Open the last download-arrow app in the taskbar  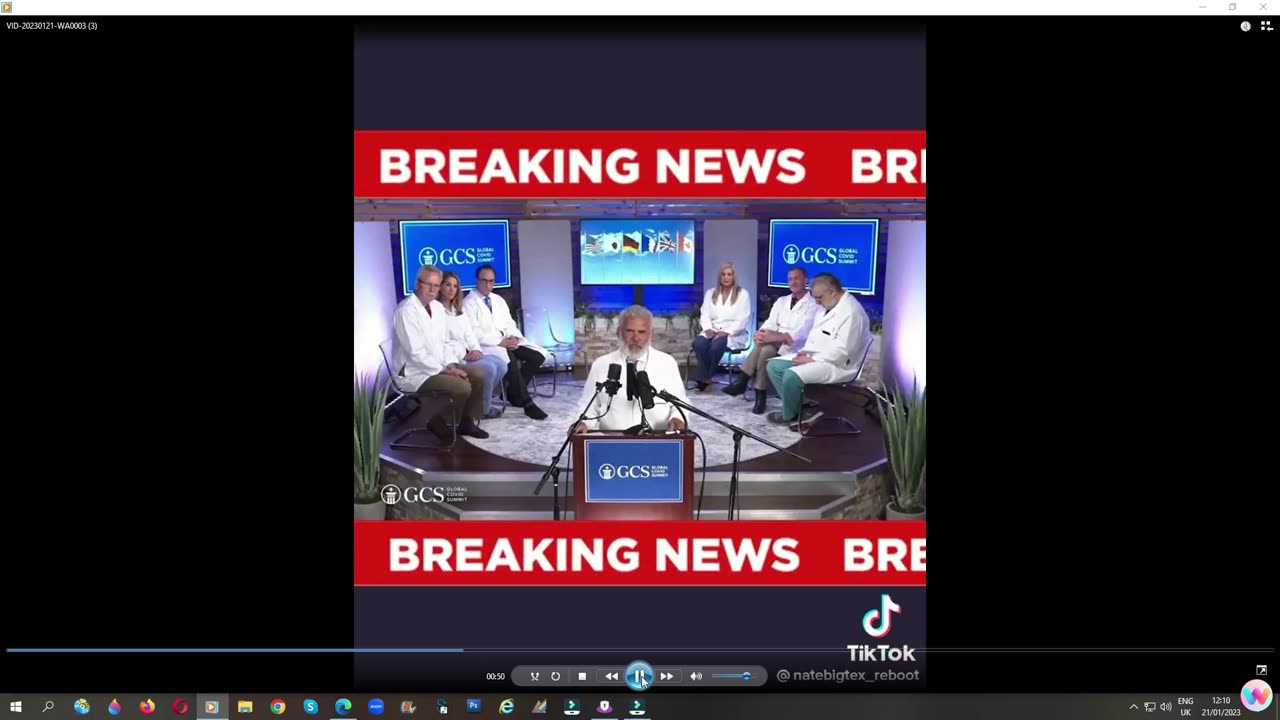[x=637, y=707]
